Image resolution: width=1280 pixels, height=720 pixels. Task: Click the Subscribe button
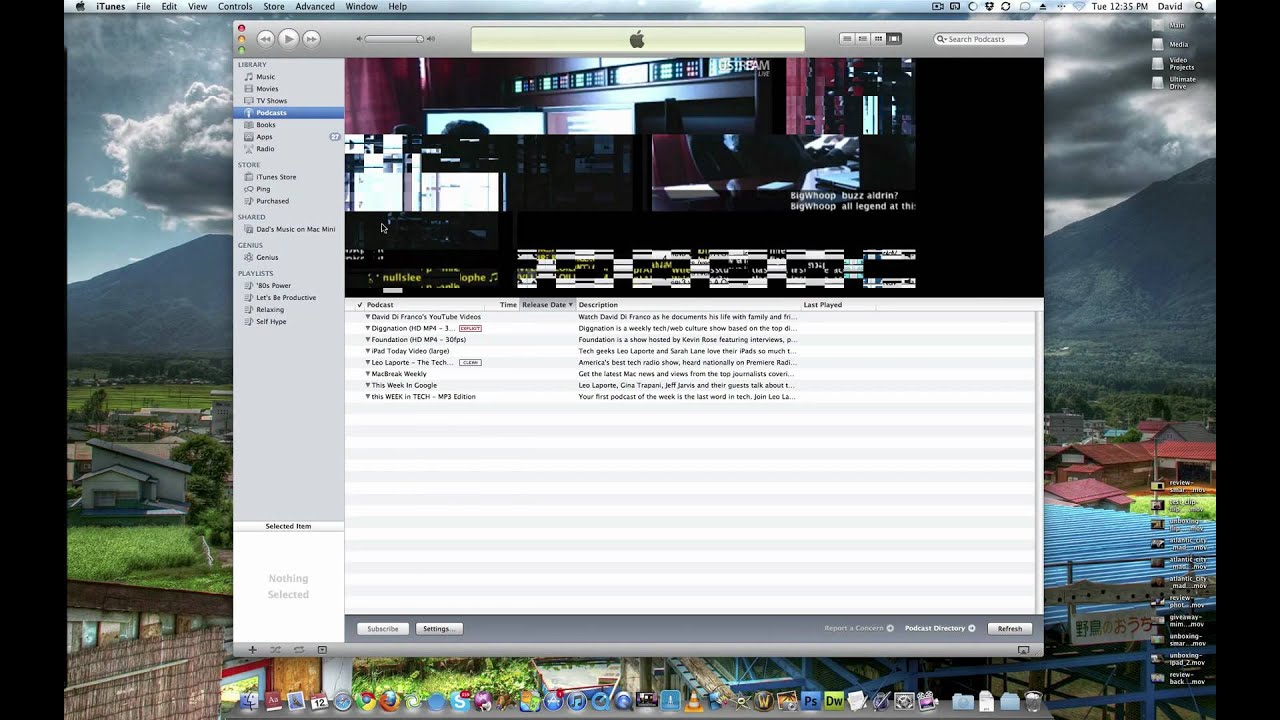pyautogui.click(x=383, y=629)
